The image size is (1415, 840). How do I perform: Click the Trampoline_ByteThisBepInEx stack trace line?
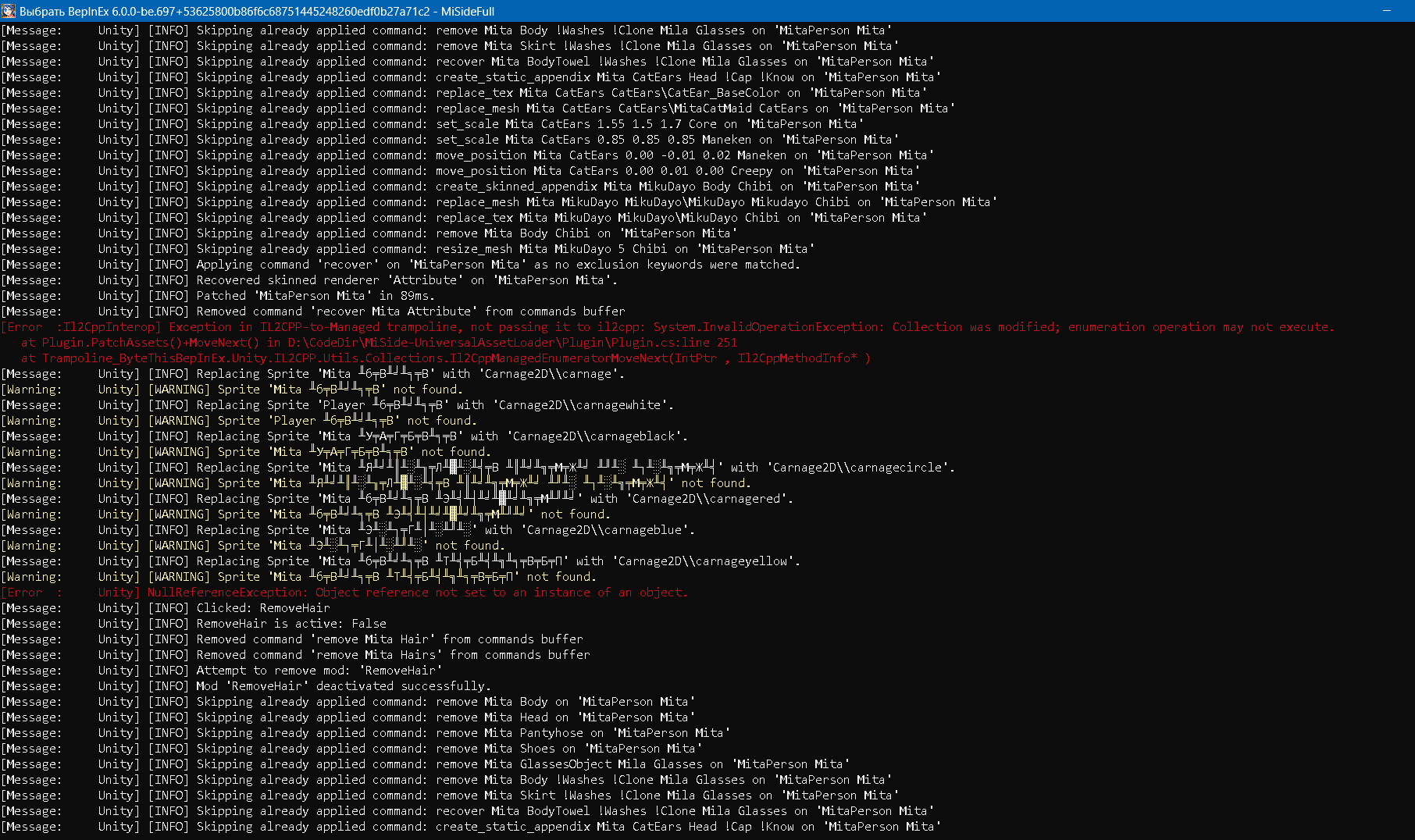[x=445, y=358]
